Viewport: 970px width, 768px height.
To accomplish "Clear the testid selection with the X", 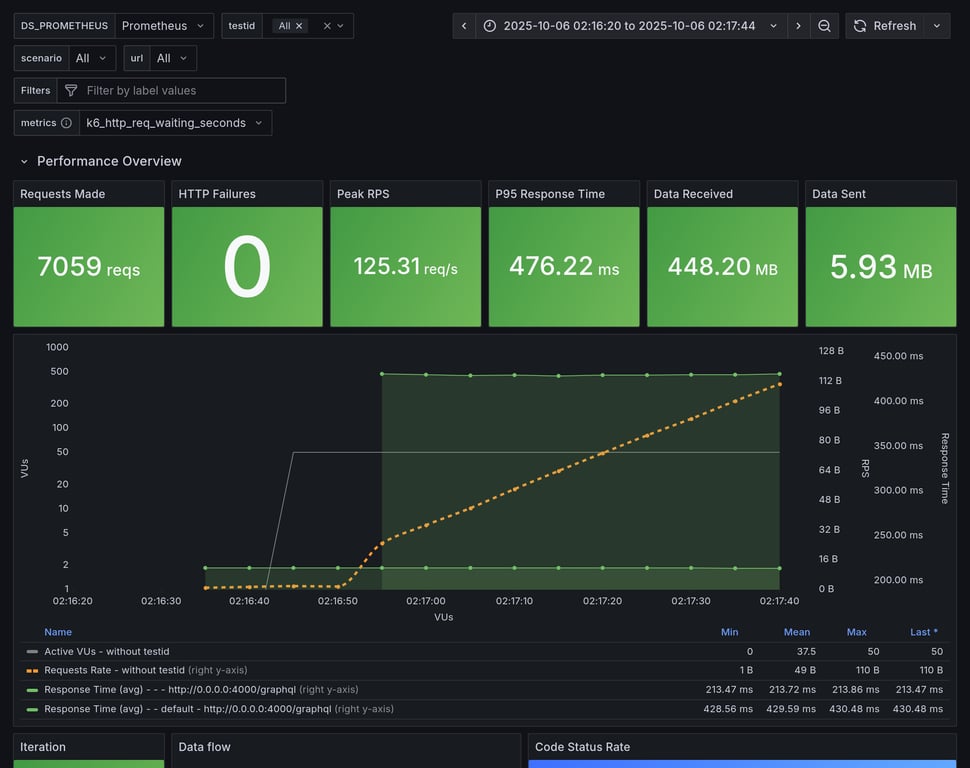I will [x=326, y=26].
